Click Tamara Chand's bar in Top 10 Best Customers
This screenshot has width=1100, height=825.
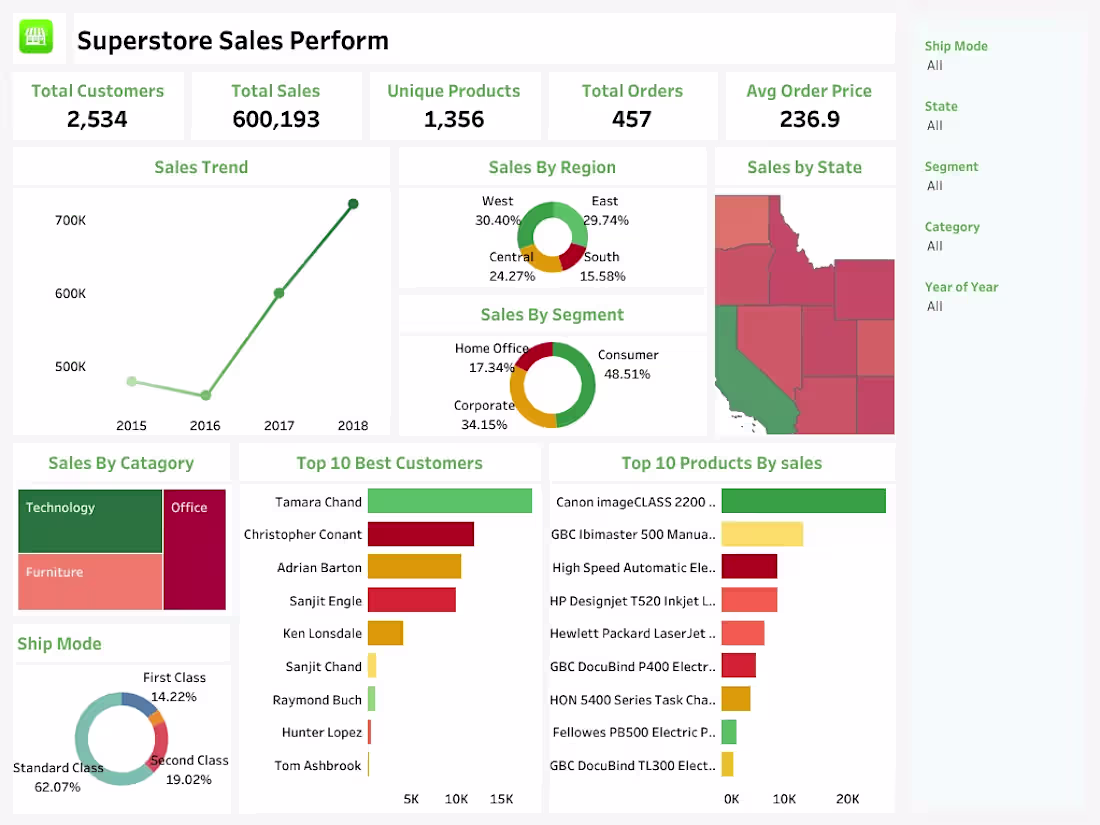(450, 500)
